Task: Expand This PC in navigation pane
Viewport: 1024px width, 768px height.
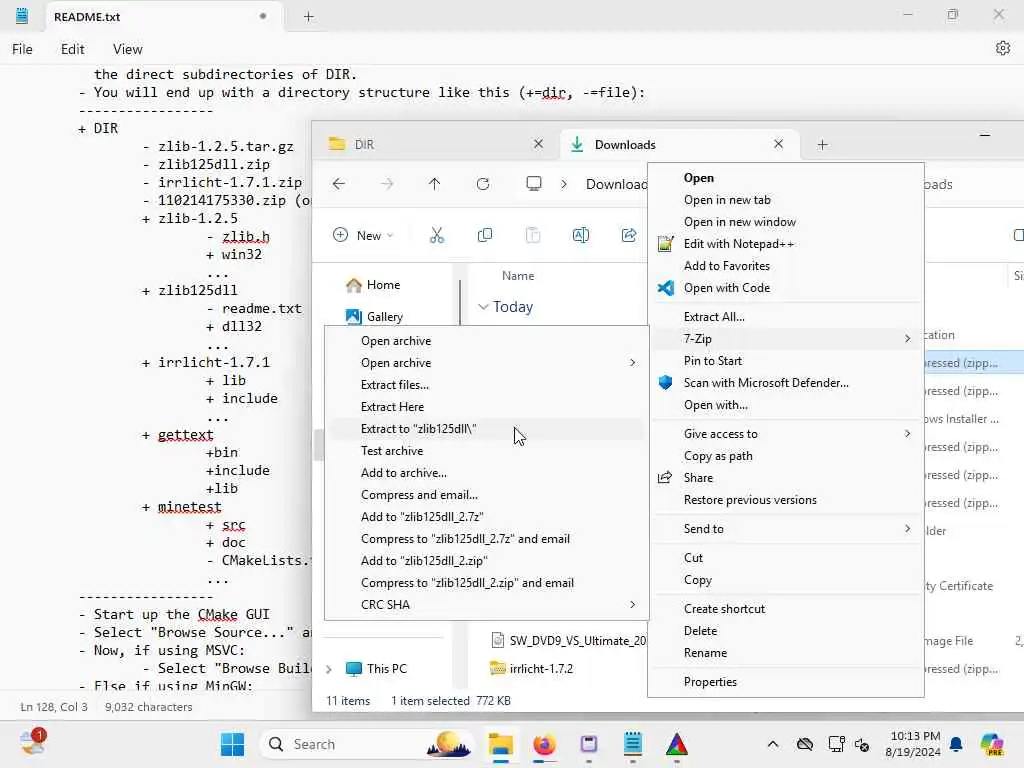Action: click(x=328, y=669)
